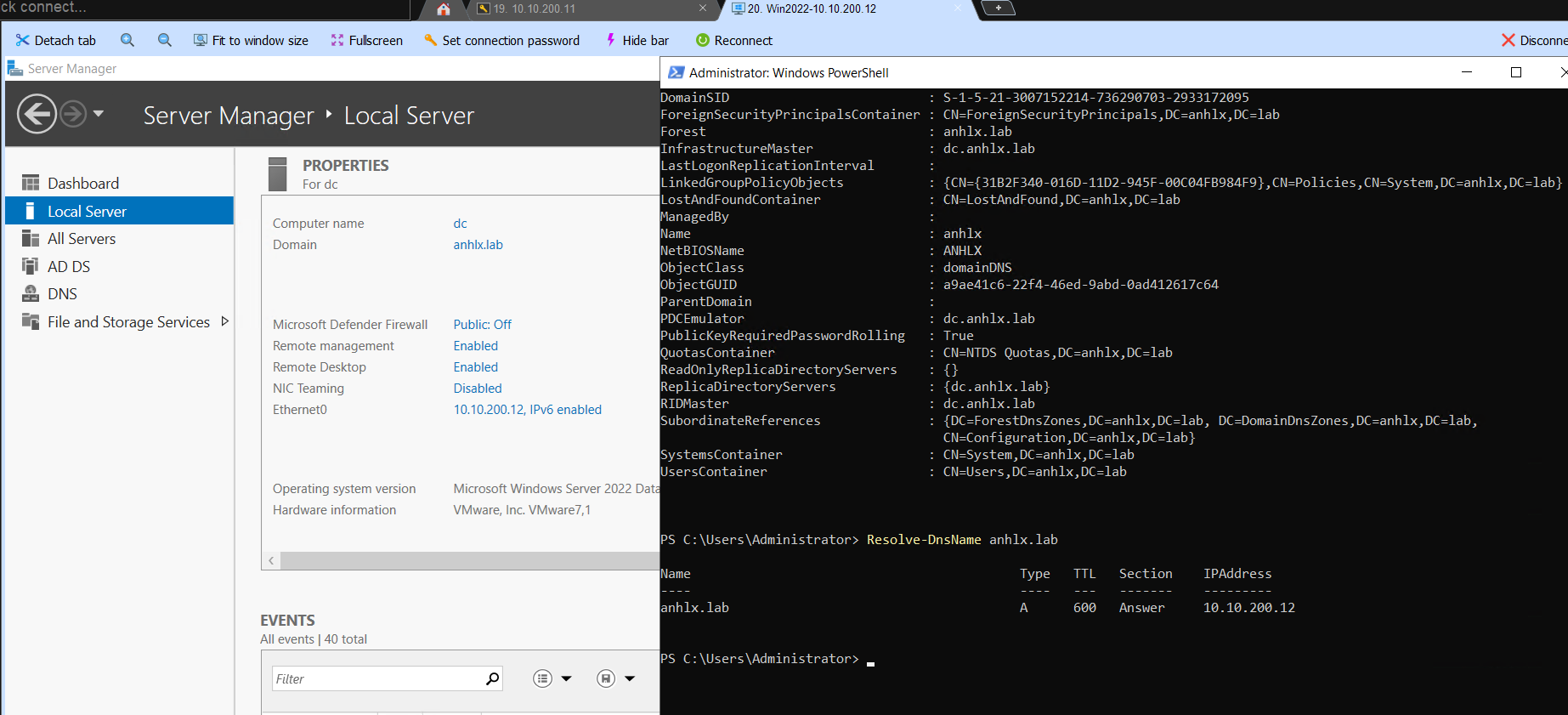
Task: Click the zoom out magnifier icon
Action: coord(165,40)
